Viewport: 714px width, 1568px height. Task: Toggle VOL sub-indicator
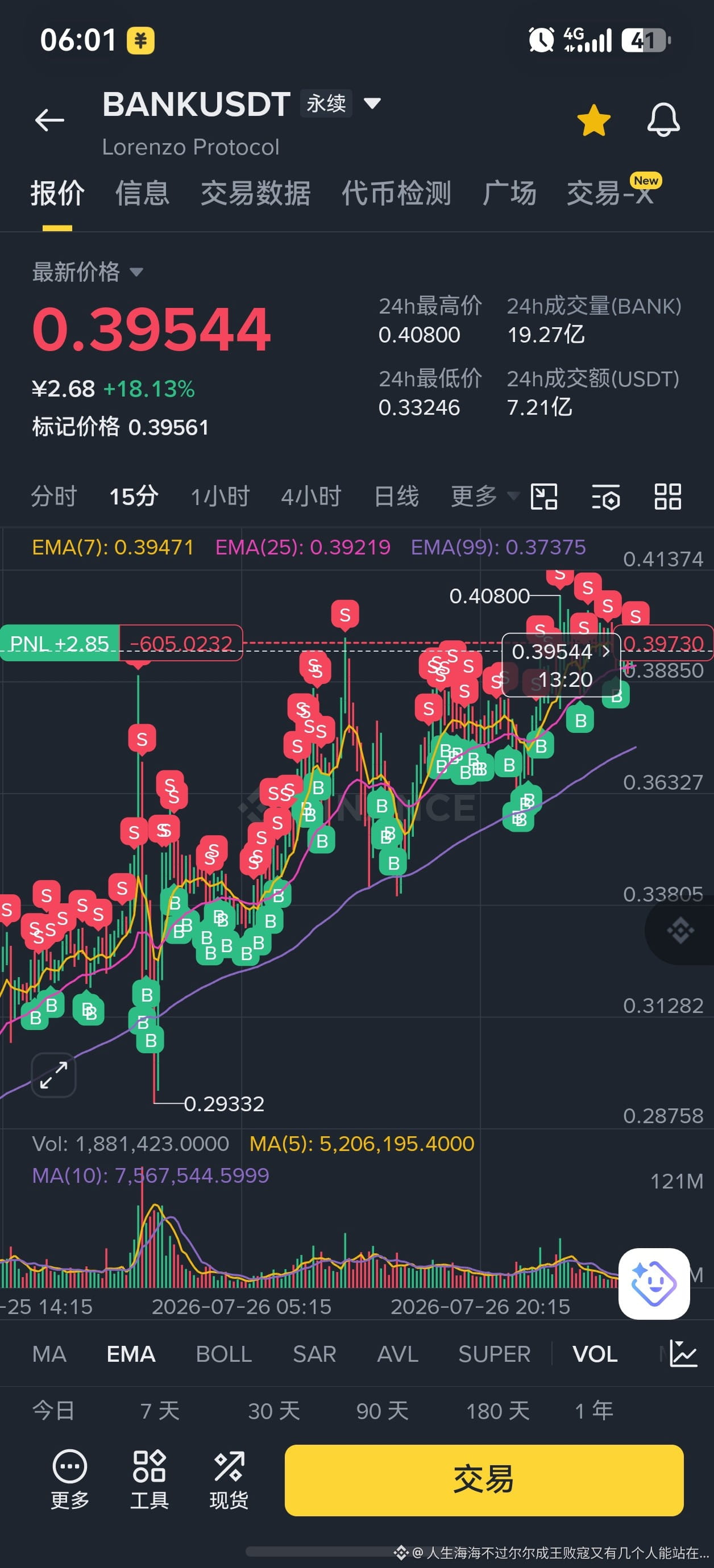(x=595, y=1353)
